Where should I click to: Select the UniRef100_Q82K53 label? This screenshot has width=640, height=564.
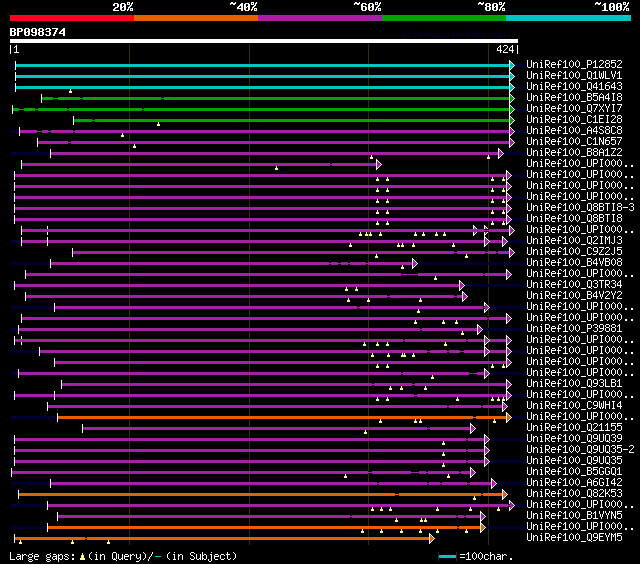pos(574,494)
